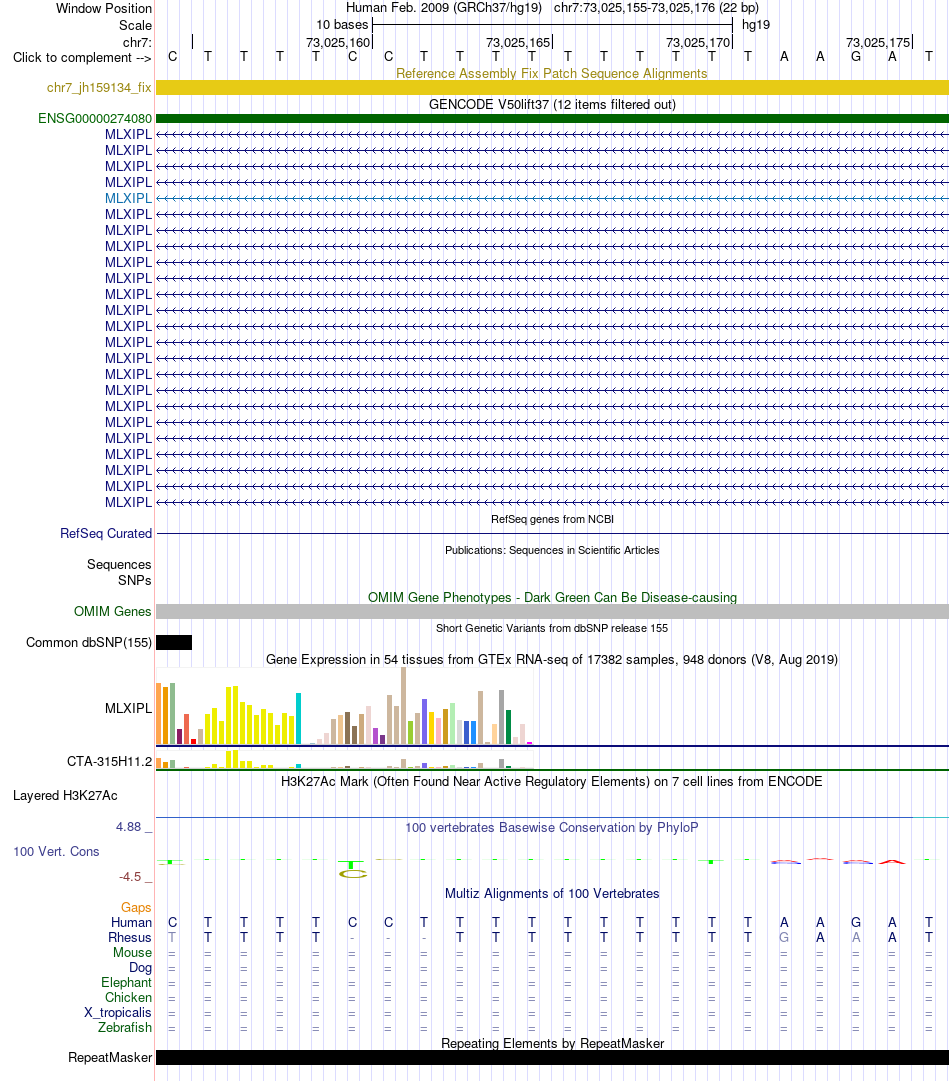The width and height of the screenshot is (950, 1081).
Task: Click the 'CTA-315H11.2' gene label
Action: point(109,762)
